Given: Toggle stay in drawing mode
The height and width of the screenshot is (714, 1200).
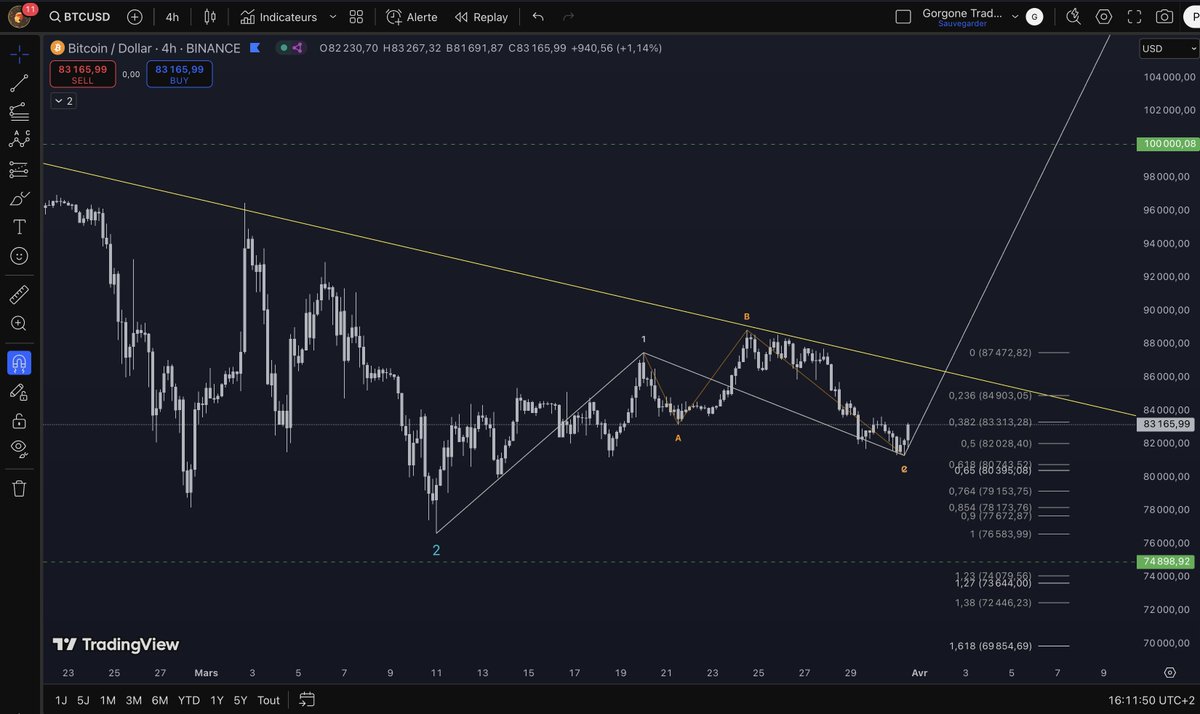Looking at the screenshot, I should pyautogui.click(x=19, y=391).
